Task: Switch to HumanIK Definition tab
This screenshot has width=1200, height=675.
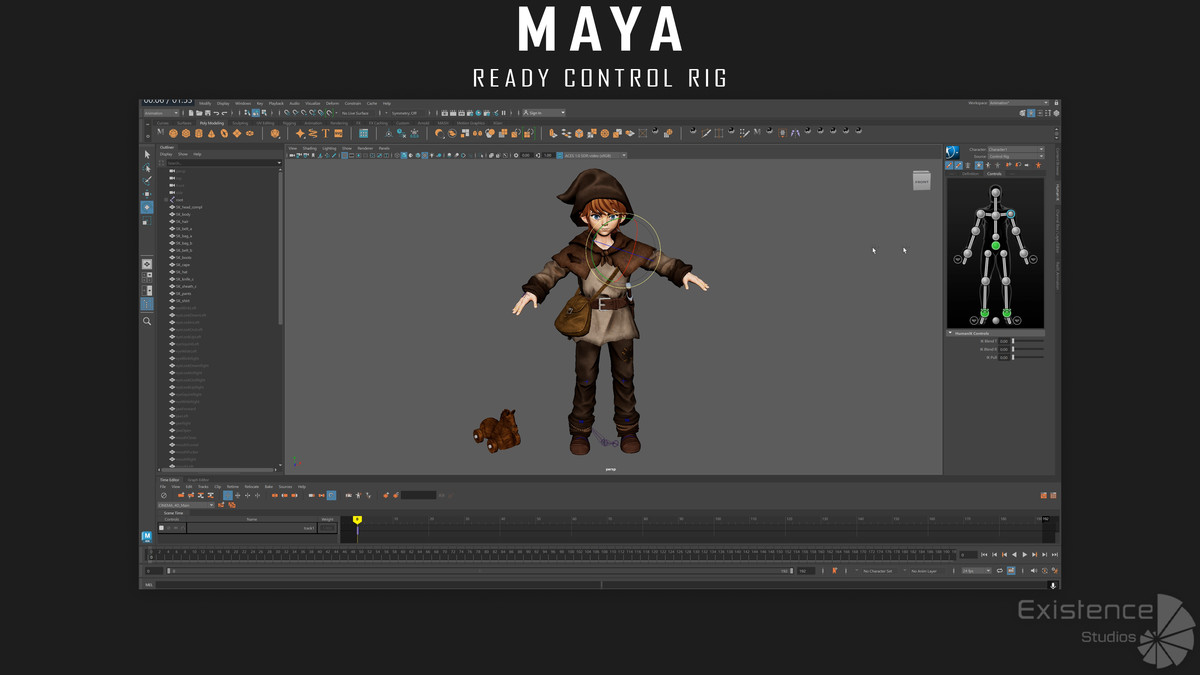Action: [x=970, y=174]
